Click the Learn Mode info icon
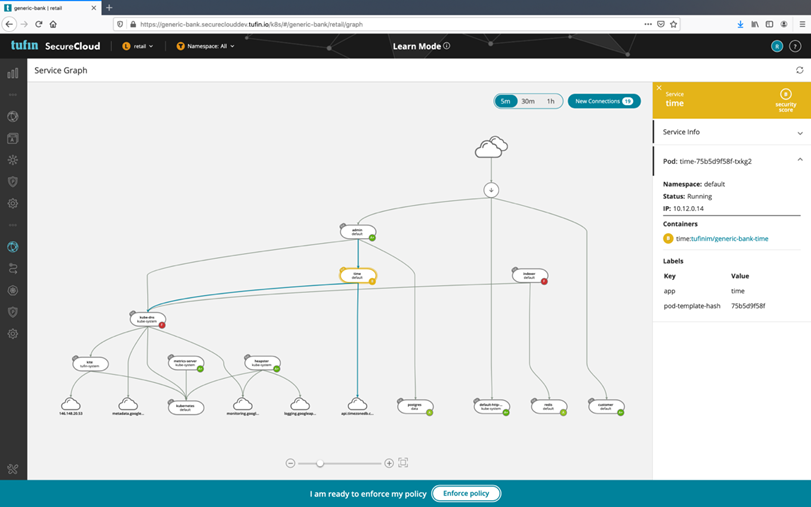 click(446, 46)
